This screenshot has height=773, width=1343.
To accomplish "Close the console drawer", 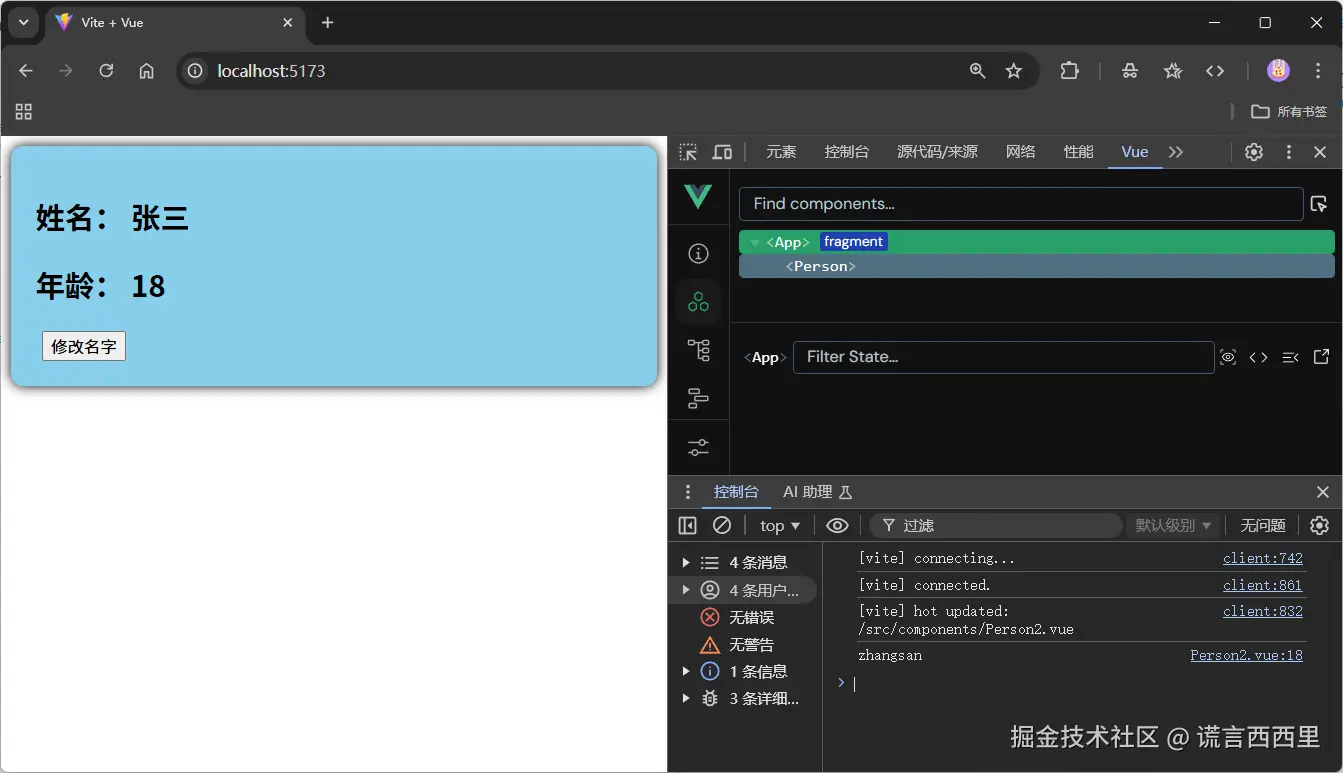I will (1322, 492).
